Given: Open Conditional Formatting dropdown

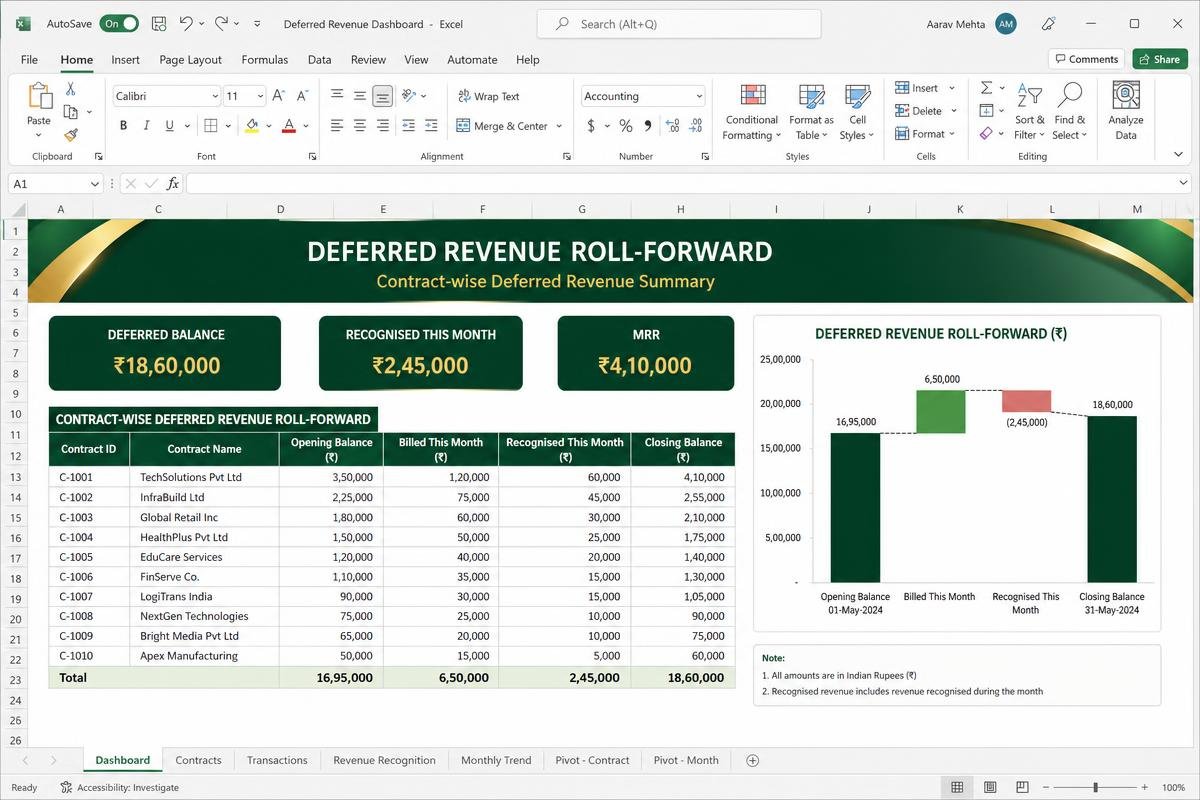Looking at the screenshot, I should click(752, 112).
